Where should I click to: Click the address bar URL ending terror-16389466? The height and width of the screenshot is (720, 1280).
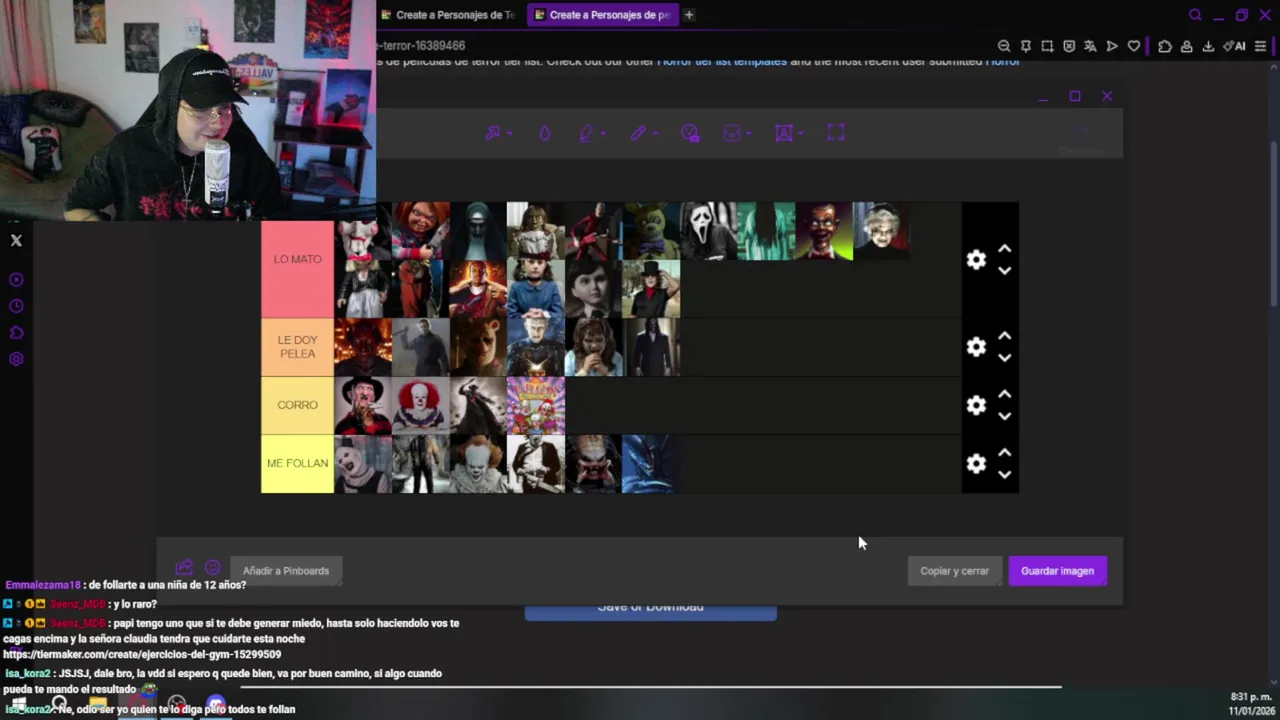[422, 46]
